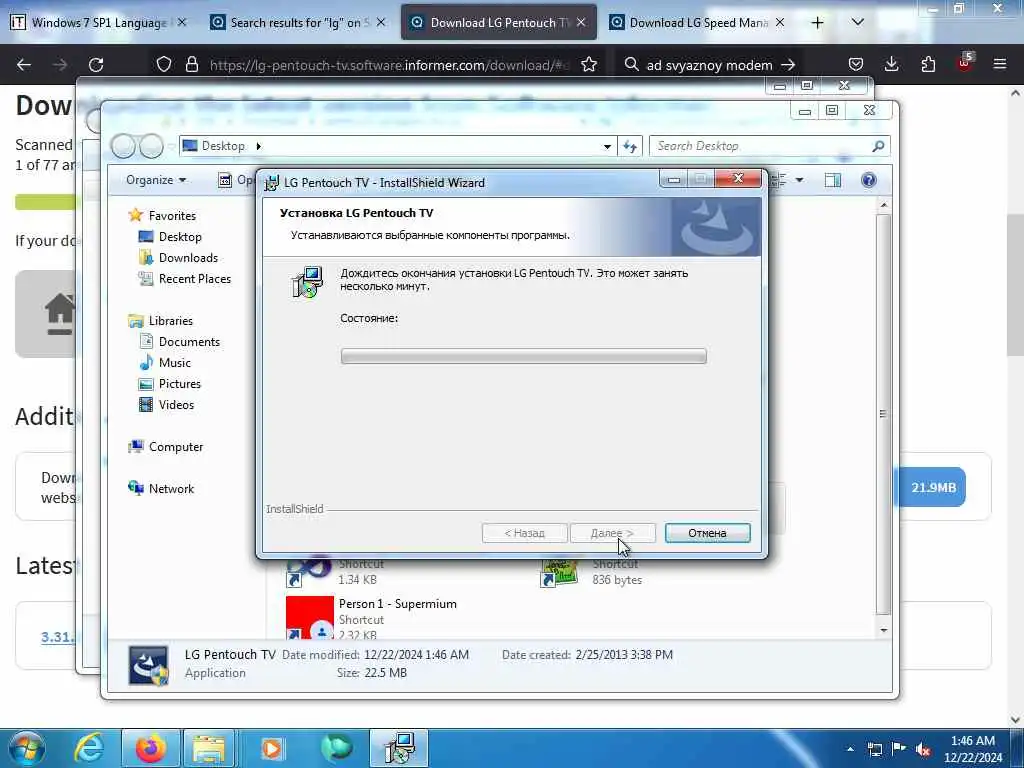
Task: Toggle the preview pane icon
Action: (x=833, y=180)
